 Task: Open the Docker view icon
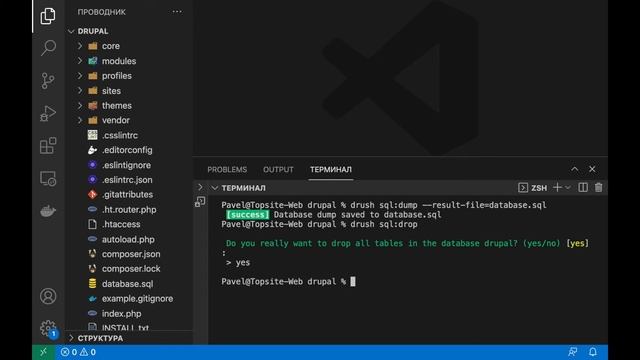point(48,211)
